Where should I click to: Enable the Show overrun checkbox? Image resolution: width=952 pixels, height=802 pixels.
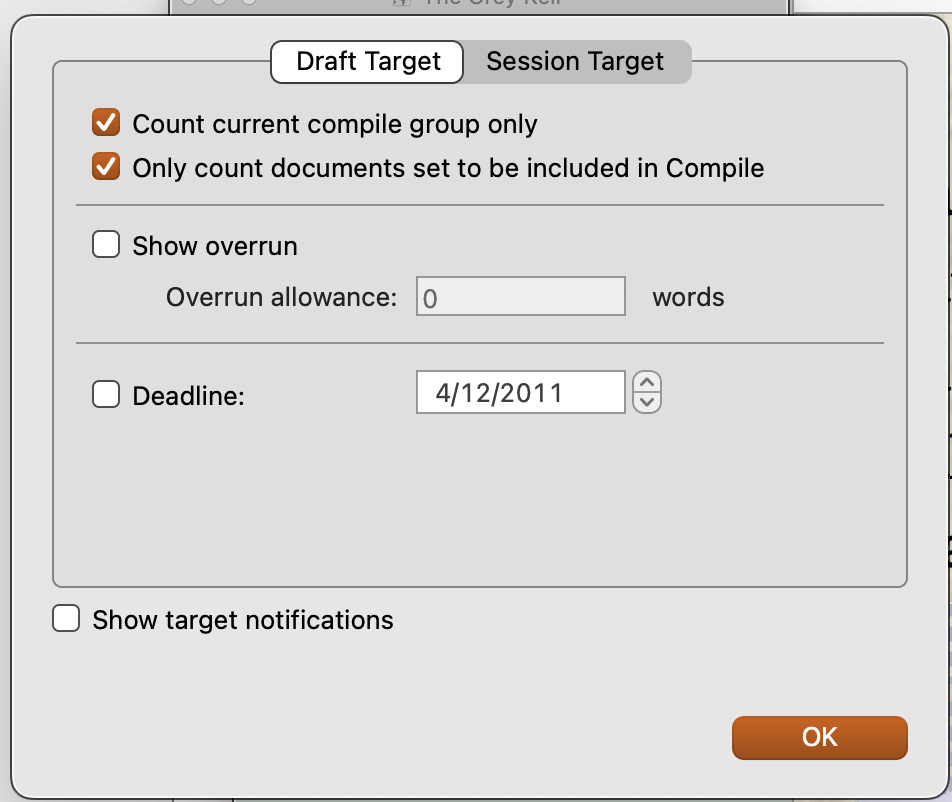point(106,245)
